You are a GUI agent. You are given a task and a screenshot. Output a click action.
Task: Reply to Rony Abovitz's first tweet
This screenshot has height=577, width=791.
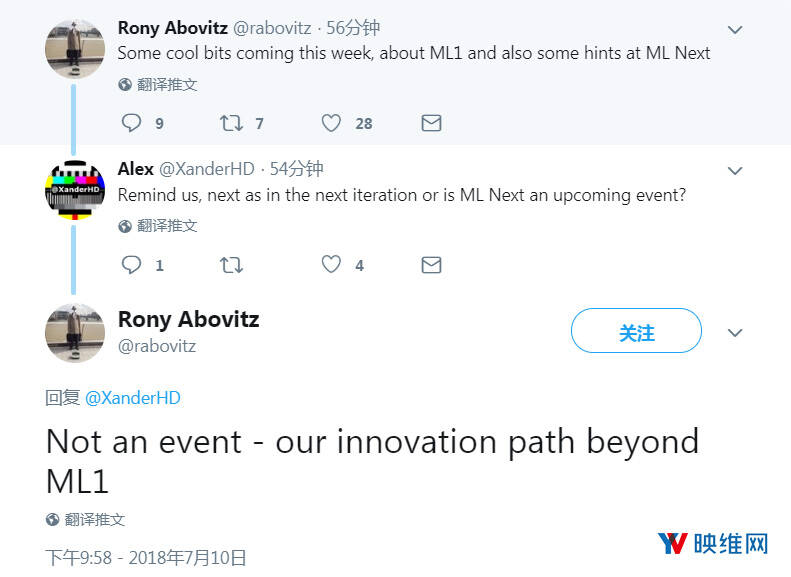point(132,123)
